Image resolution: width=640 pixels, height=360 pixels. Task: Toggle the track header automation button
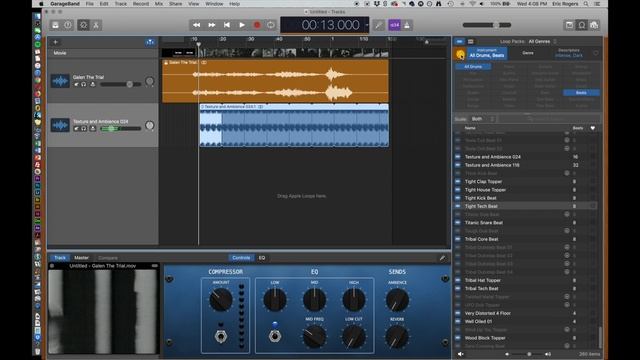pyautogui.click(x=150, y=42)
